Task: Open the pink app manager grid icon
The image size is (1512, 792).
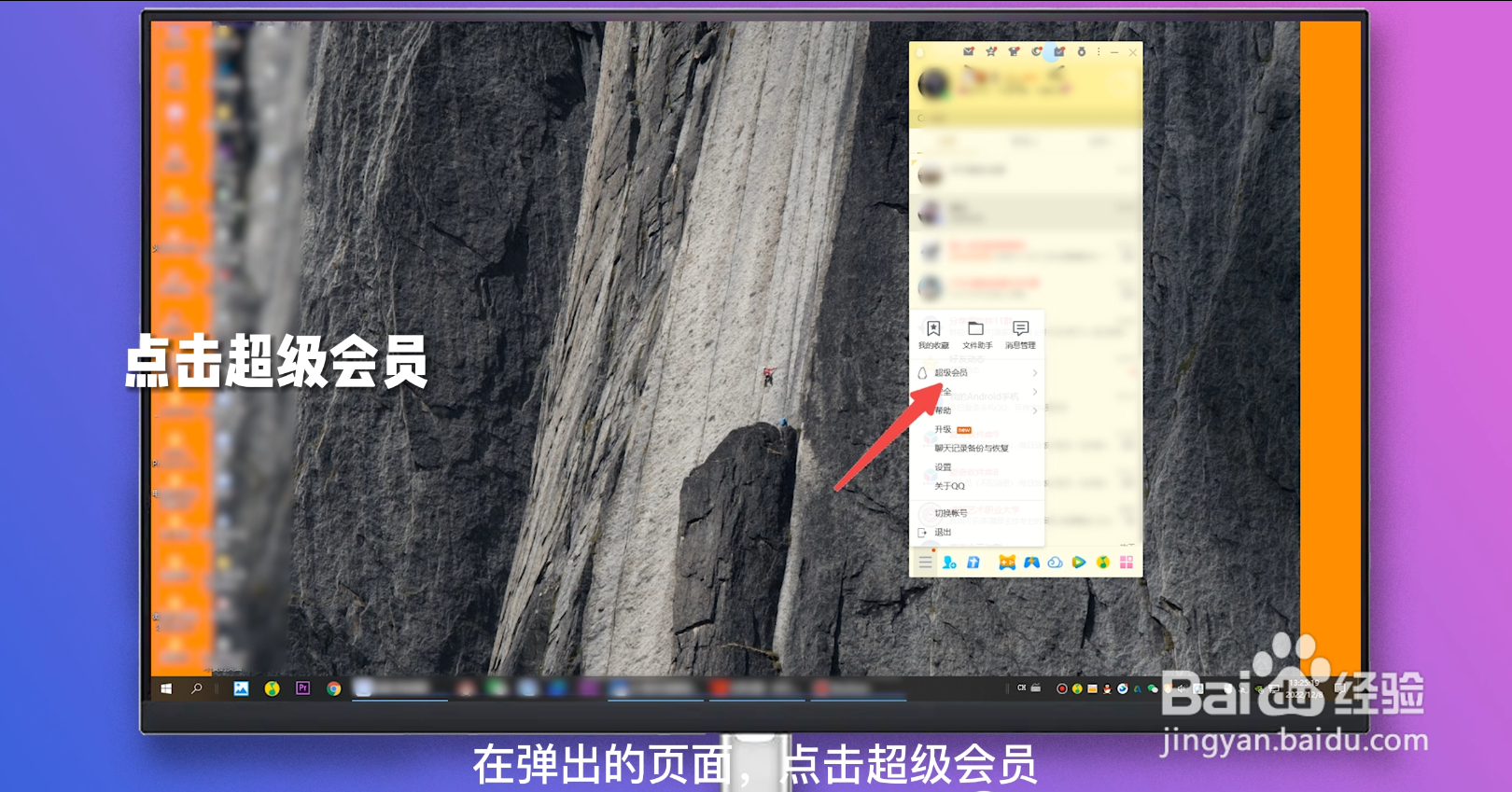Action: [x=1127, y=562]
